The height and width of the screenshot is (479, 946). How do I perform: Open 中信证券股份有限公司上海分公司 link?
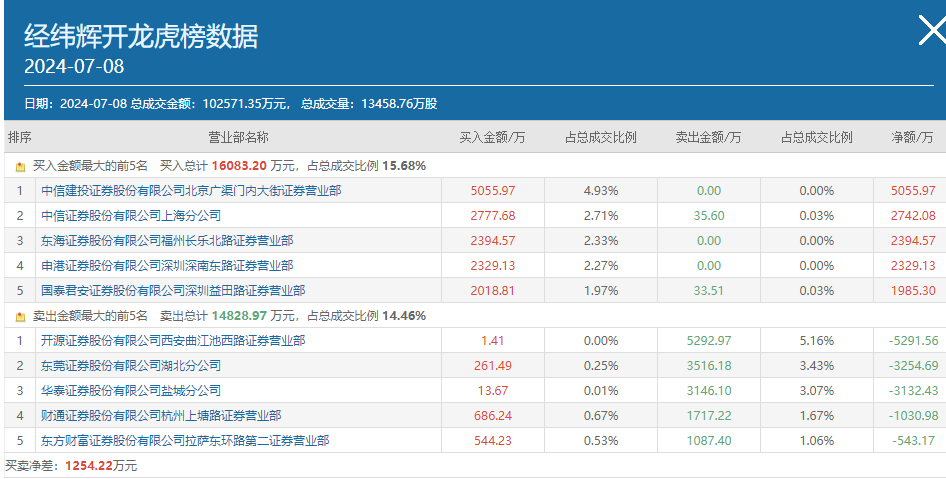point(131,215)
